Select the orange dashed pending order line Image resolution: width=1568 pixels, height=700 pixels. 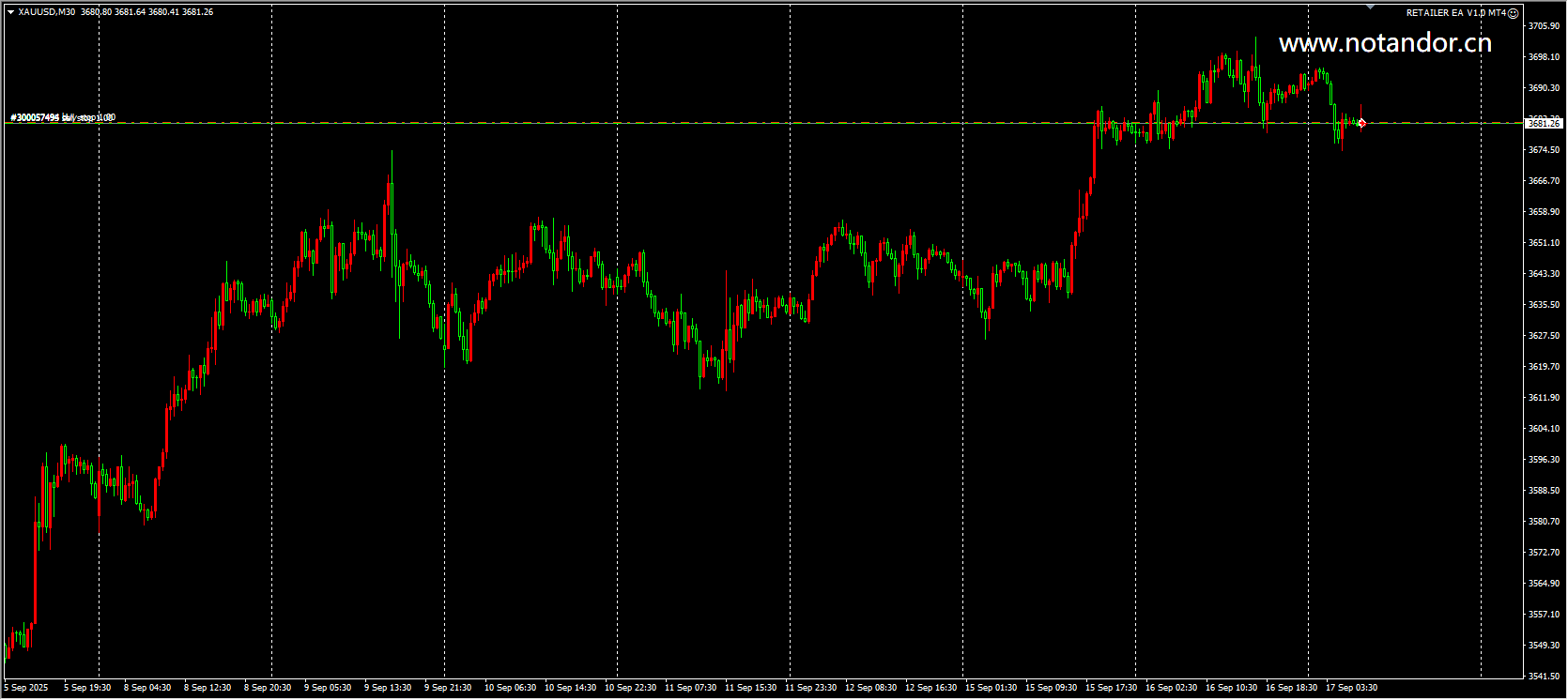[x=762, y=123]
